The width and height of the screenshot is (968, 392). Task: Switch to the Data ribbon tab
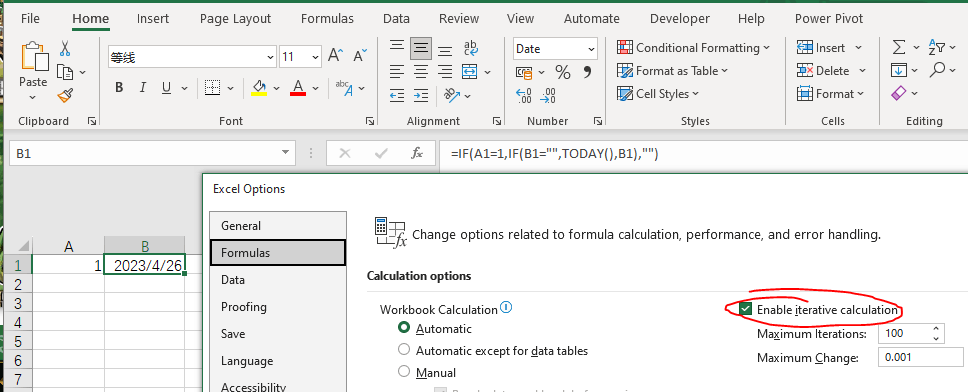[x=396, y=19]
